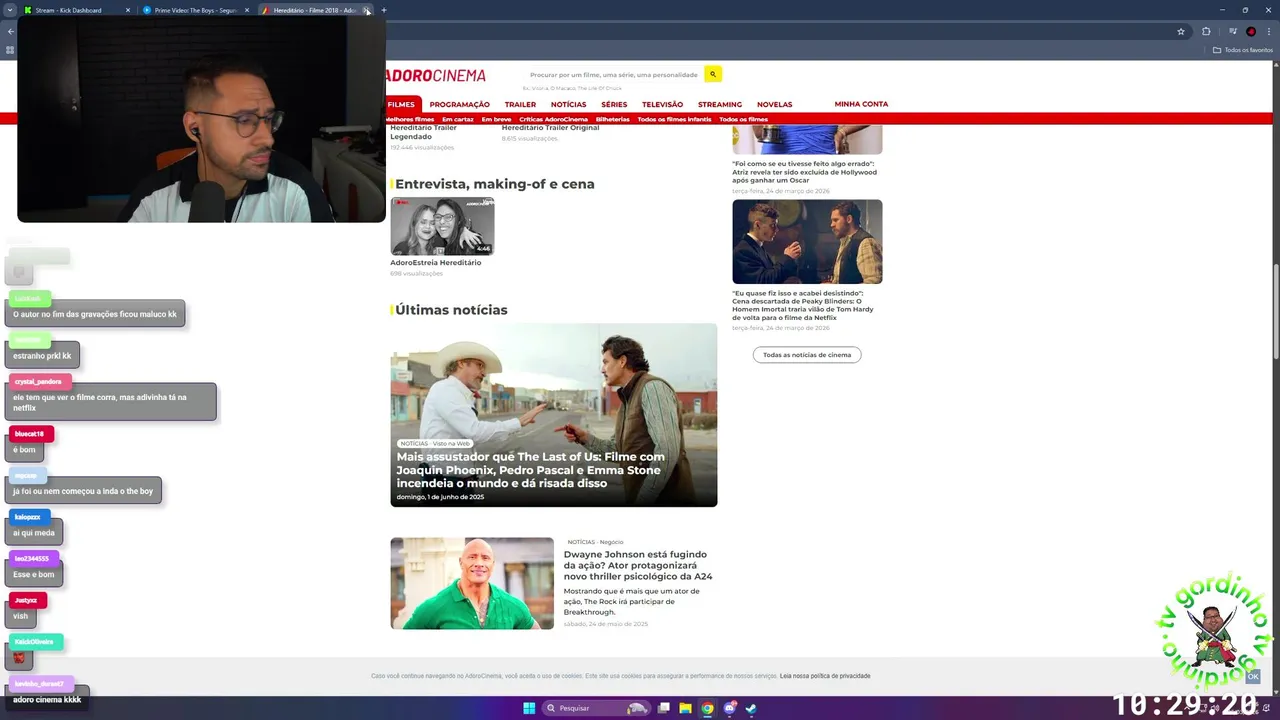1280x720 pixels.
Task: Open the Dwayne Johnson photo thumbnail
Action: (x=472, y=583)
